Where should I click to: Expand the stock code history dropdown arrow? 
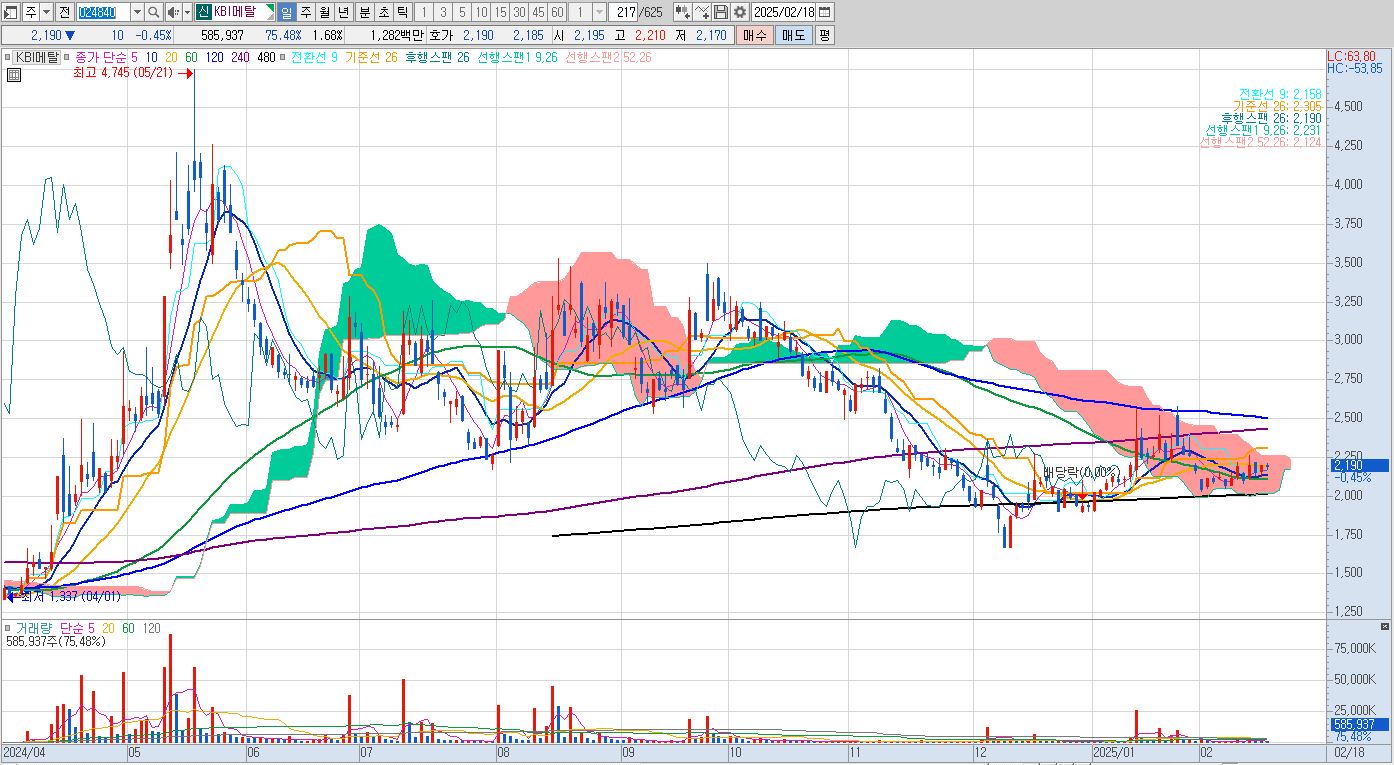pos(137,12)
